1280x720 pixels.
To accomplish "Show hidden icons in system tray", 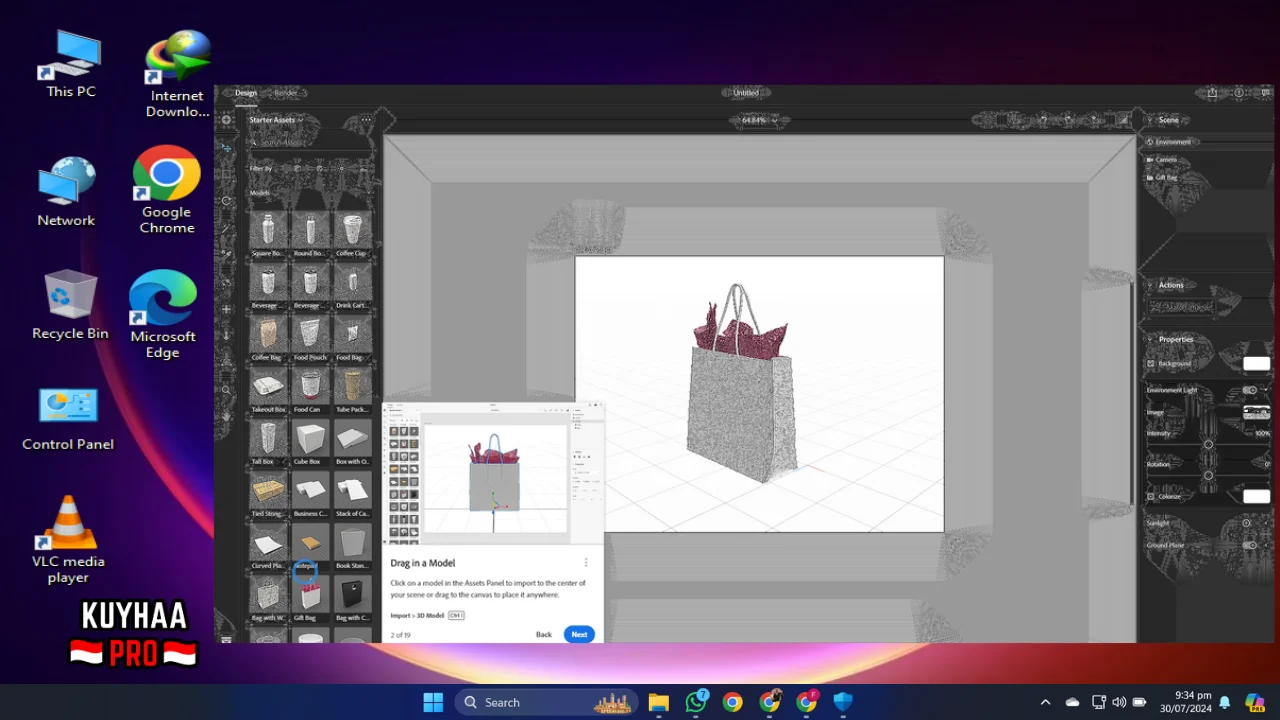I will tap(1045, 702).
